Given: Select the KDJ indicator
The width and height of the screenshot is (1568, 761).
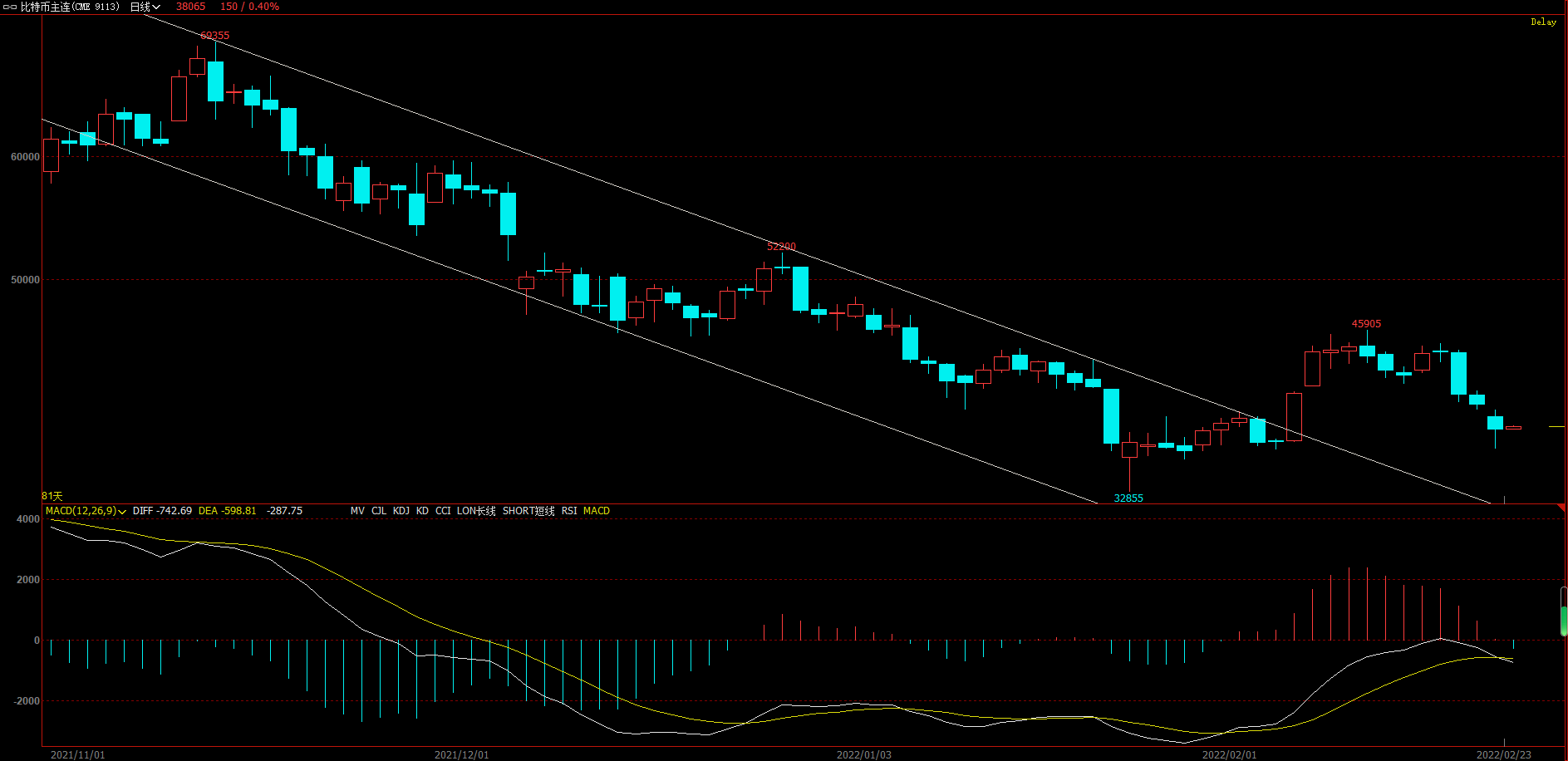Looking at the screenshot, I should (x=401, y=511).
